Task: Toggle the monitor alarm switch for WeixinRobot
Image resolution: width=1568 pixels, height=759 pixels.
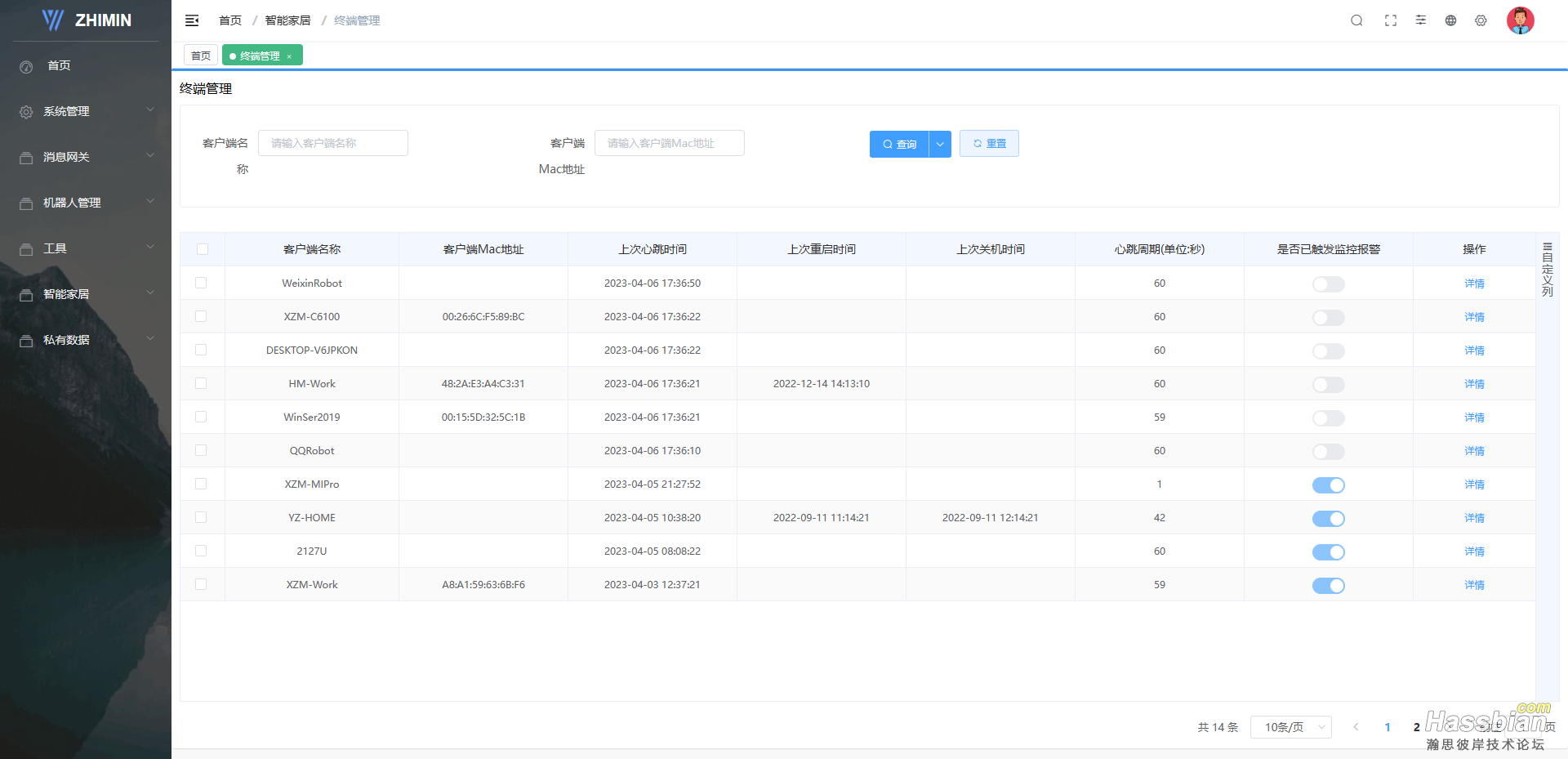Action: (1328, 284)
